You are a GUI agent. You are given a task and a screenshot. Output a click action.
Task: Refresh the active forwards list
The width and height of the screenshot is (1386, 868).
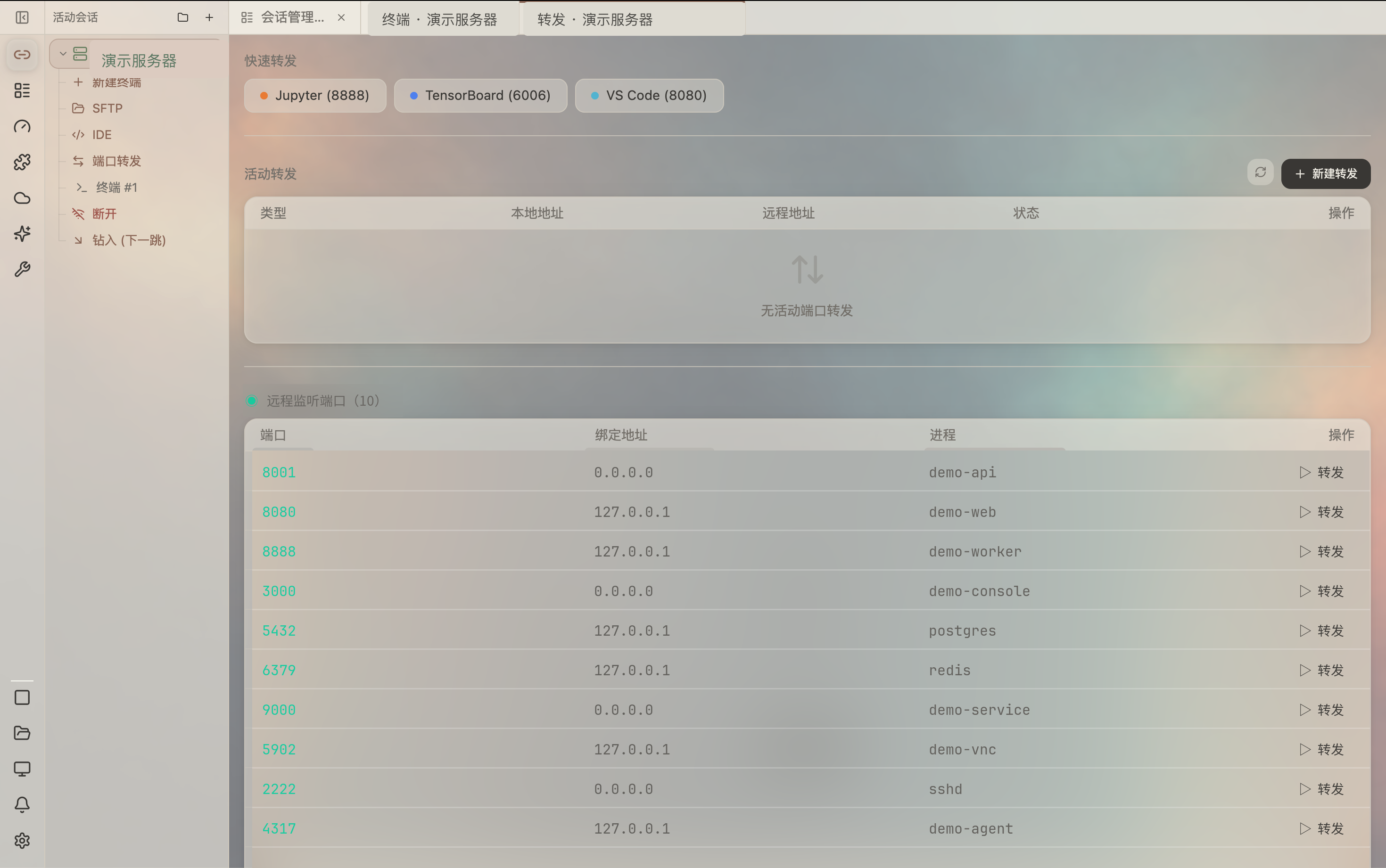(1260, 173)
